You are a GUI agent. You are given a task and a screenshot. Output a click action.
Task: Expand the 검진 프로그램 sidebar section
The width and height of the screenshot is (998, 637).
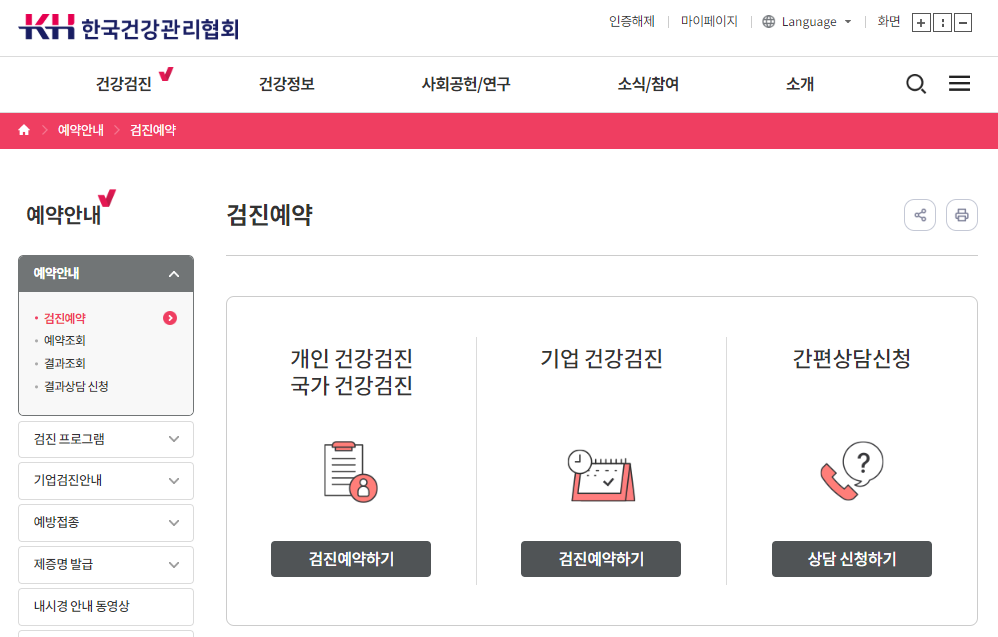[x=105, y=439]
